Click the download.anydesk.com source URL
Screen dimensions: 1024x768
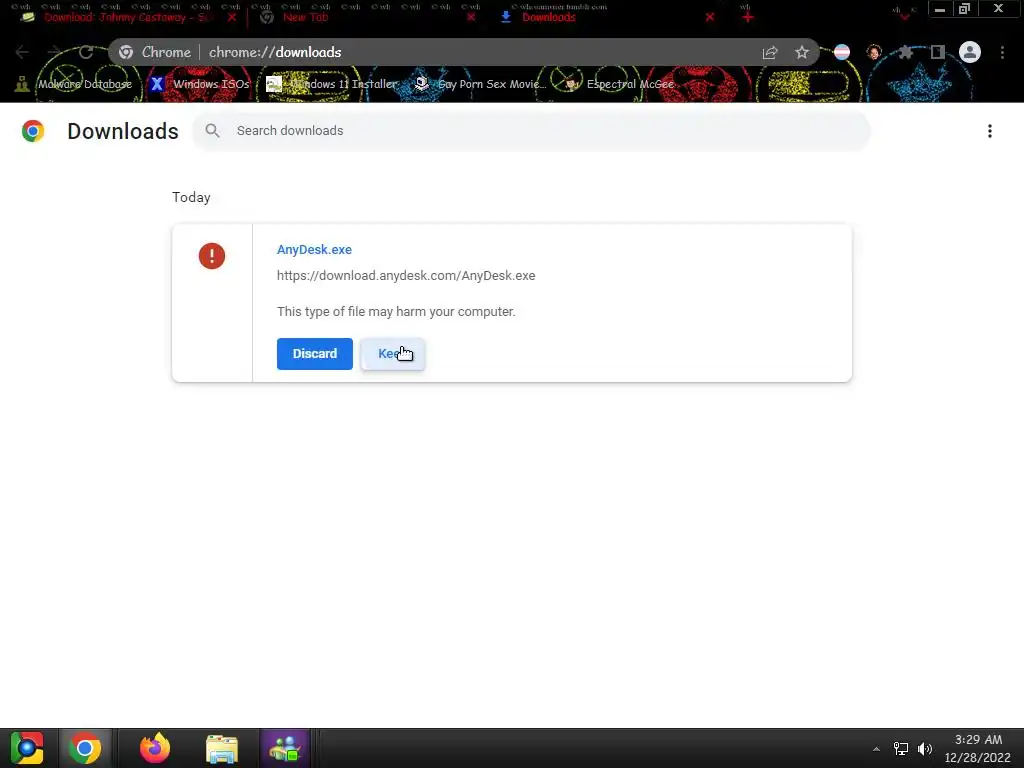point(406,276)
